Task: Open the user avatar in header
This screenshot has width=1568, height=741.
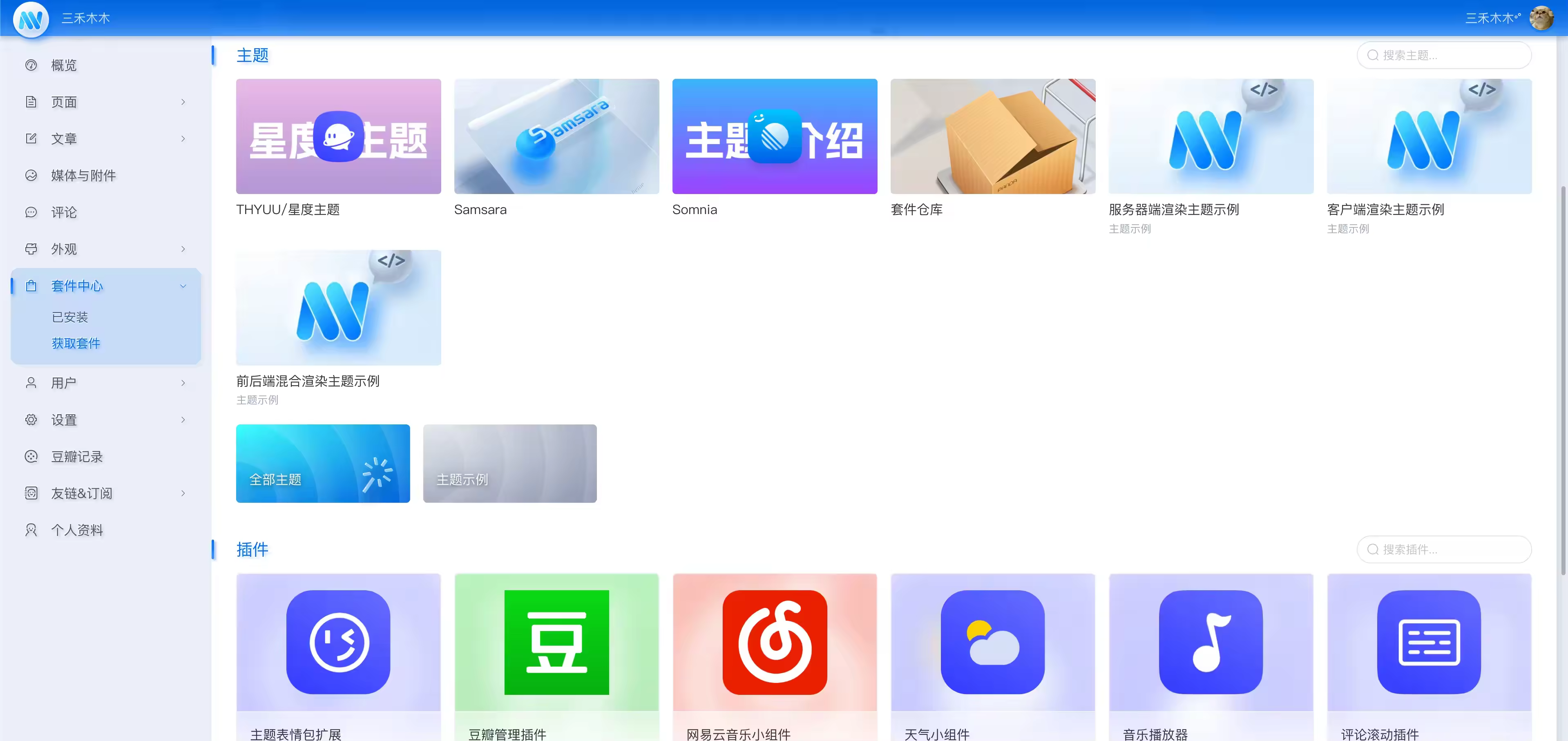Action: point(1541,18)
